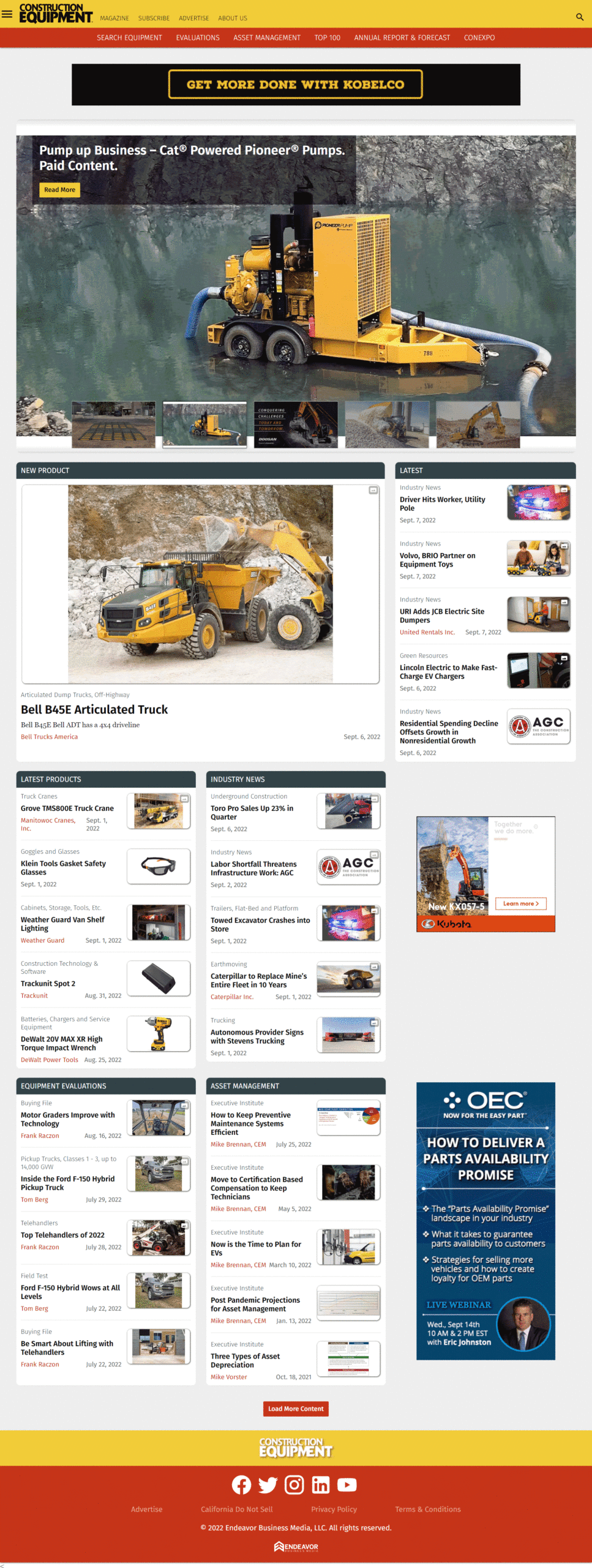Viewport: 592px width, 1568px height.
Task: Open the ConExpo nav item
Action: click(x=479, y=37)
